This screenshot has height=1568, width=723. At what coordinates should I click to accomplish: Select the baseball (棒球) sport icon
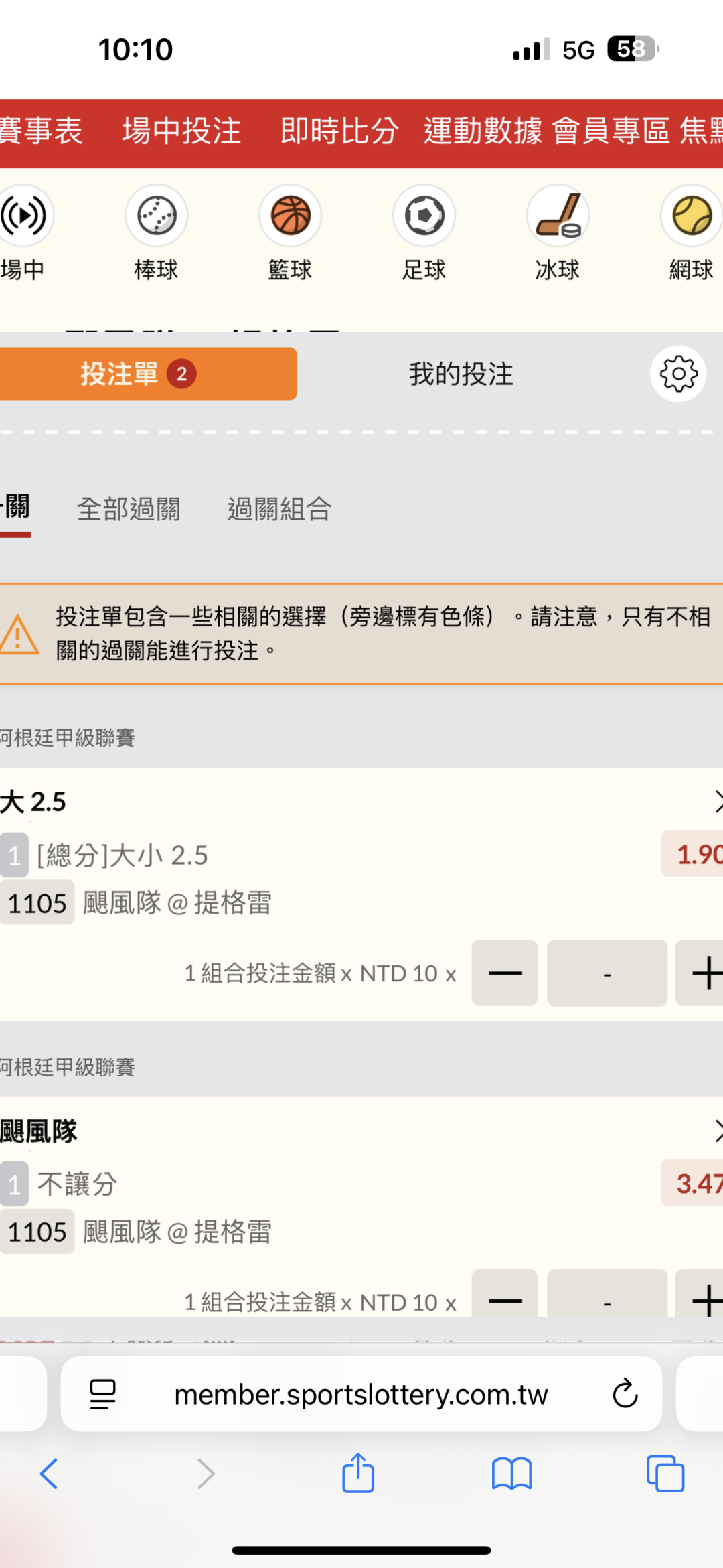click(156, 216)
